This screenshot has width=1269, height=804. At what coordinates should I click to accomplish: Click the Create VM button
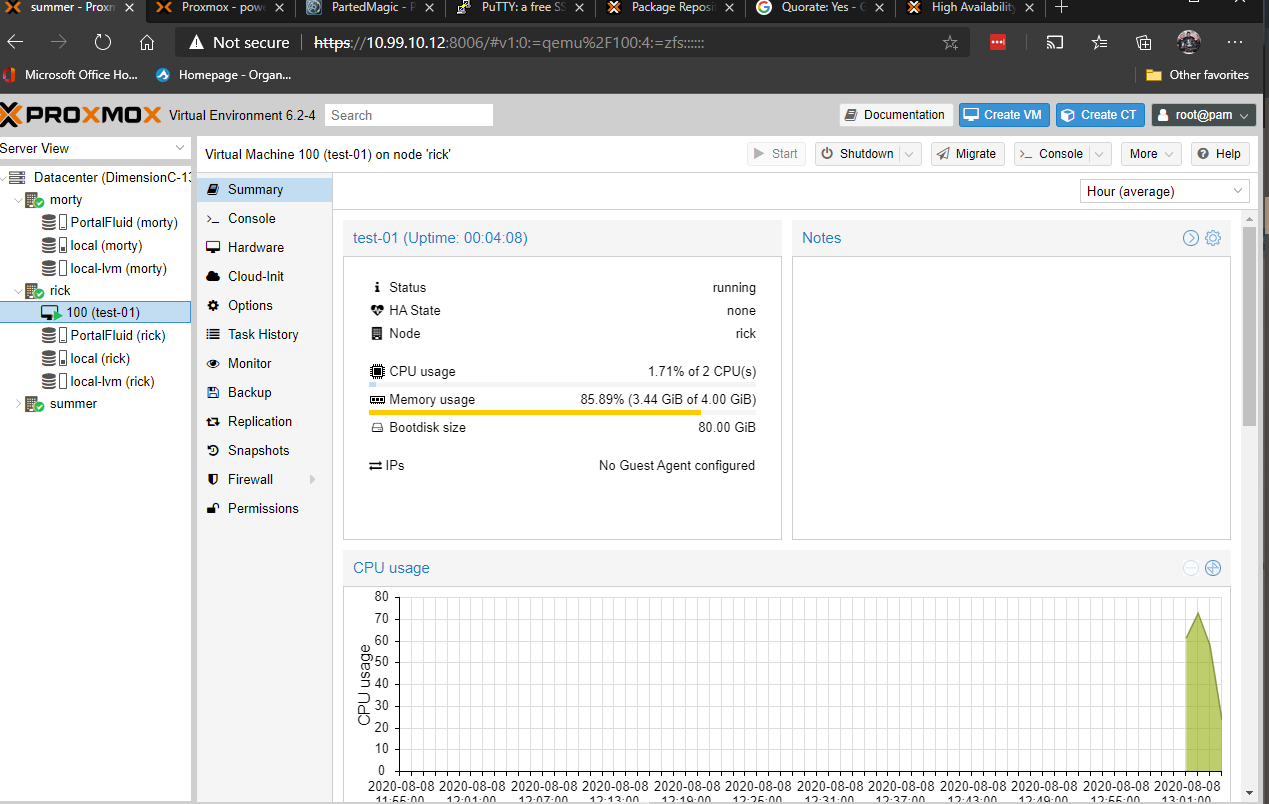[x=1003, y=115]
